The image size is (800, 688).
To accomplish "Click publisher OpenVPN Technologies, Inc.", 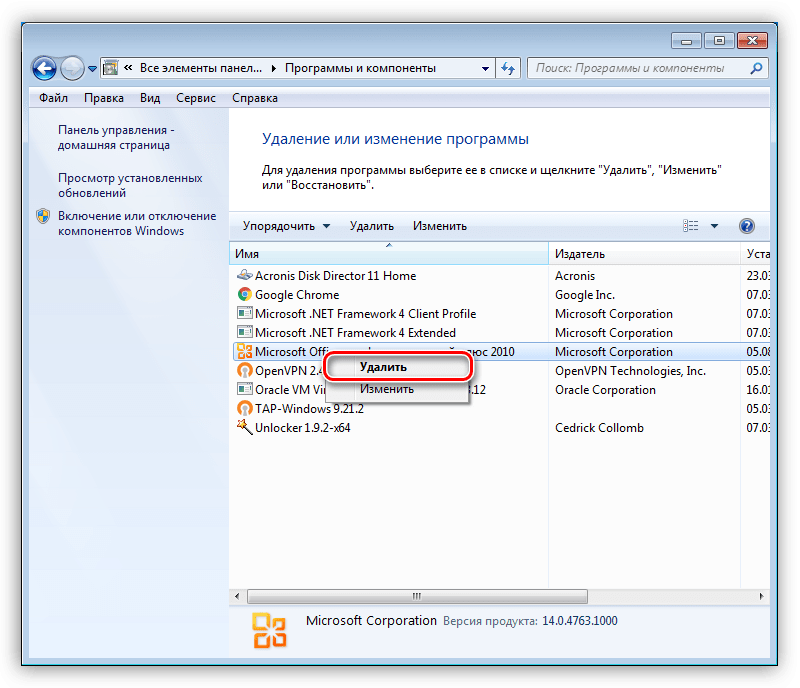I will pos(630,371).
